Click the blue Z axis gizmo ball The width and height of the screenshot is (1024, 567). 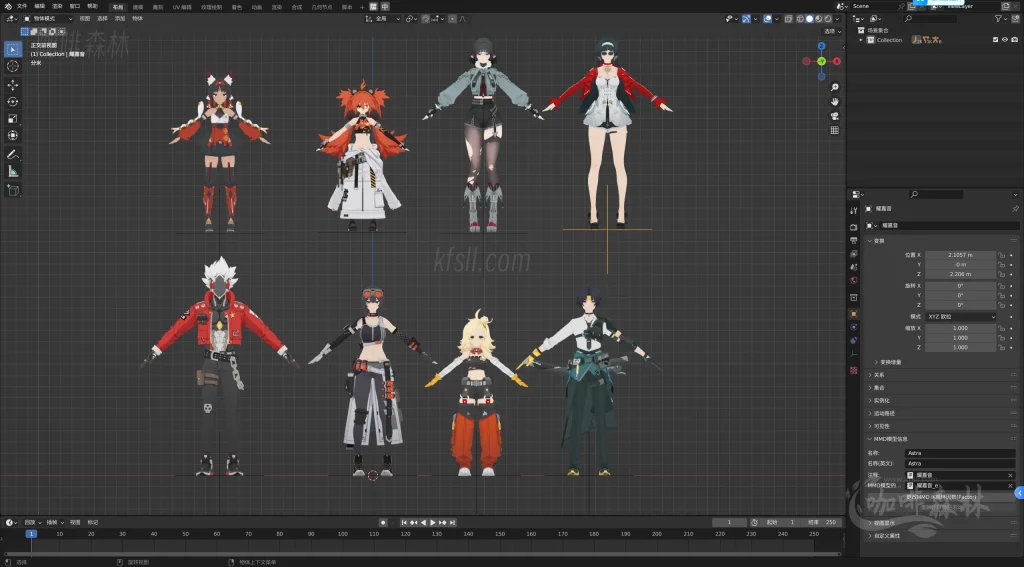coord(822,46)
